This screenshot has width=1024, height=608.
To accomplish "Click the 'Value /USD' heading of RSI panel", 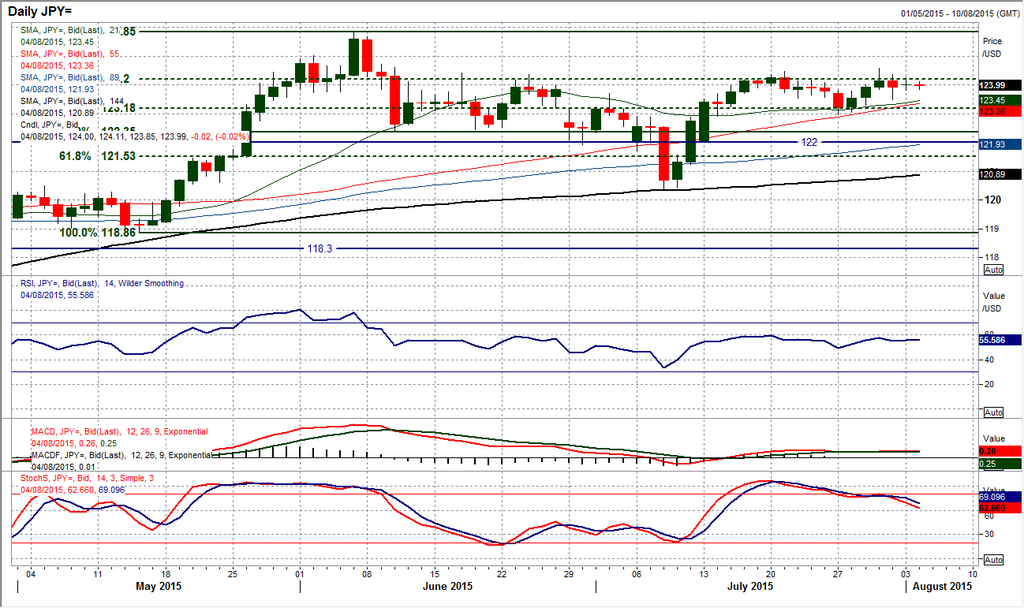I will pos(993,302).
